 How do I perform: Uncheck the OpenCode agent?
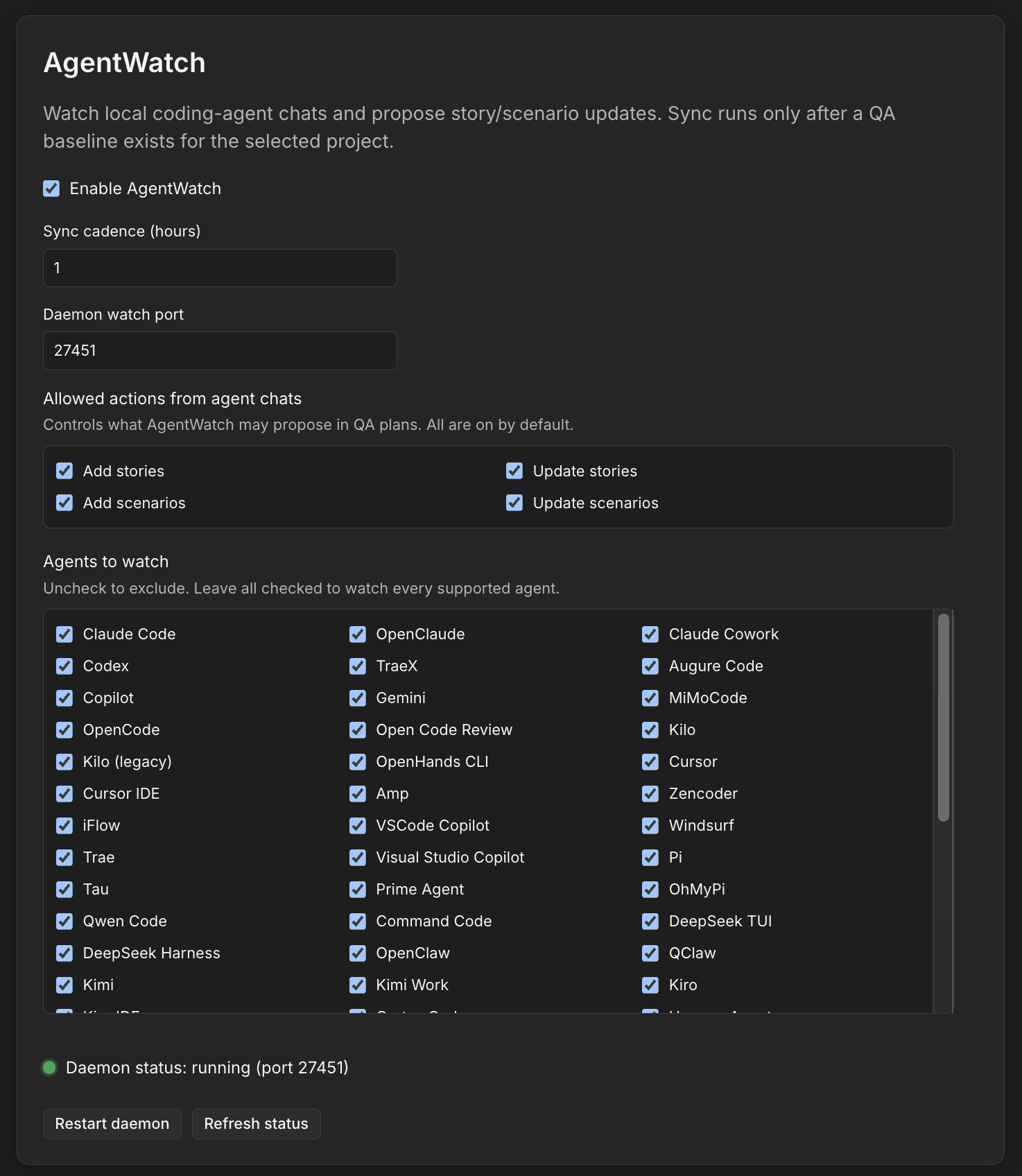tap(64, 730)
